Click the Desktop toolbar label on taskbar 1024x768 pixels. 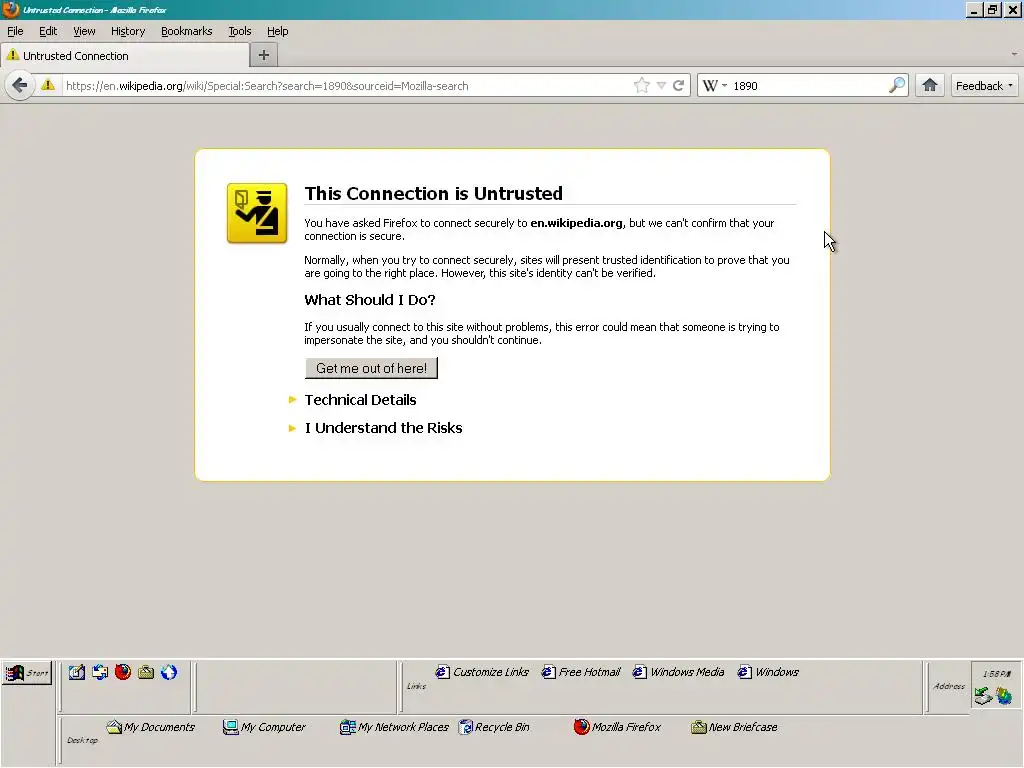point(82,740)
